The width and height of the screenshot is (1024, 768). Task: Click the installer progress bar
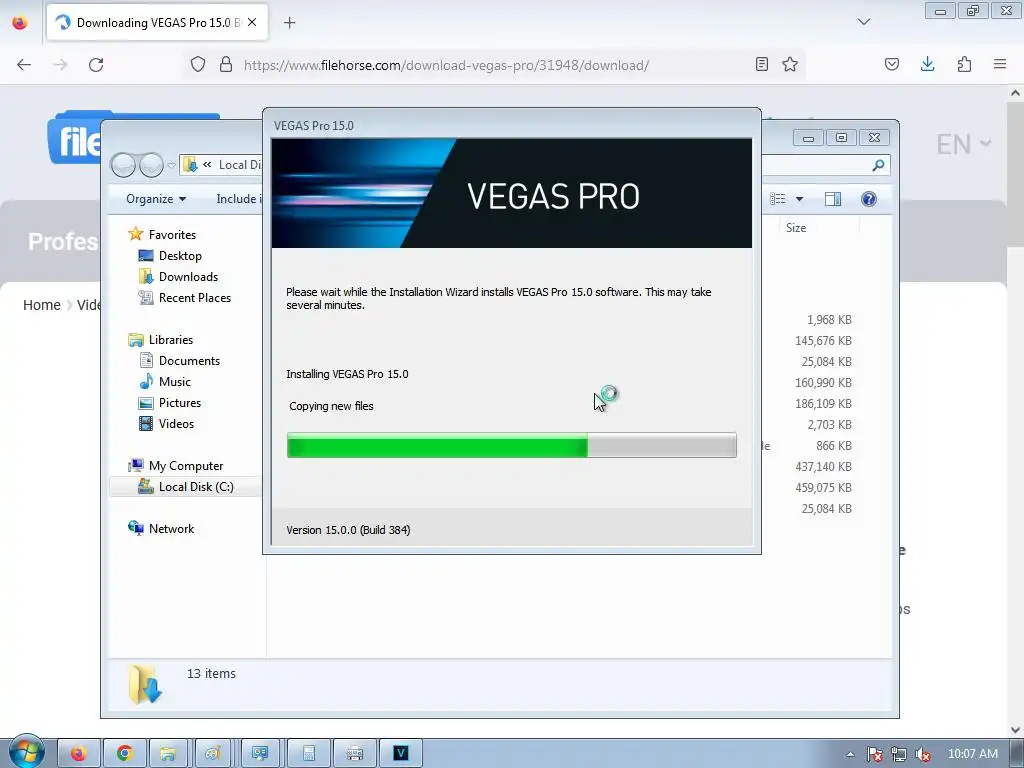click(511, 445)
